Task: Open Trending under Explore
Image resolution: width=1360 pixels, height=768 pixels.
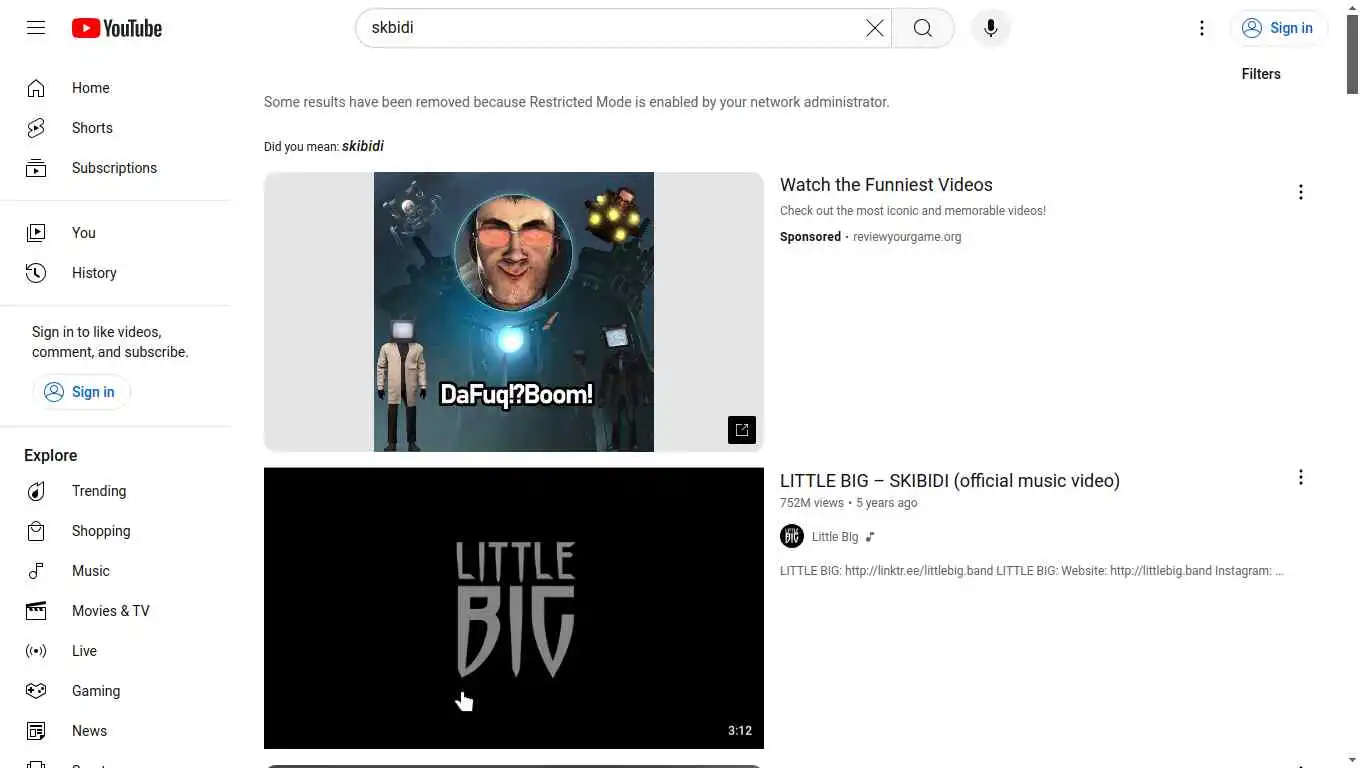Action: pos(116,491)
